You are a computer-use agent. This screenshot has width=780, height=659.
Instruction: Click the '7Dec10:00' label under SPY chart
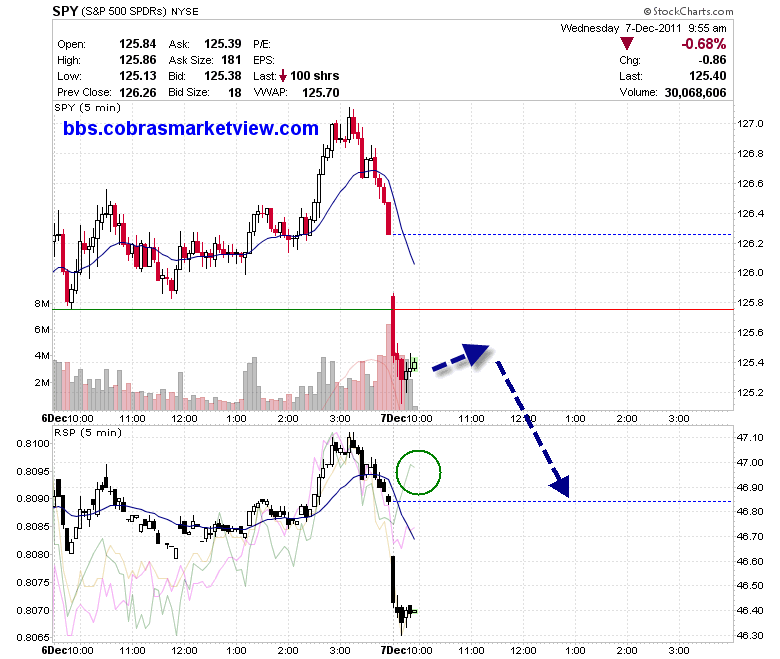[x=406, y=418]
